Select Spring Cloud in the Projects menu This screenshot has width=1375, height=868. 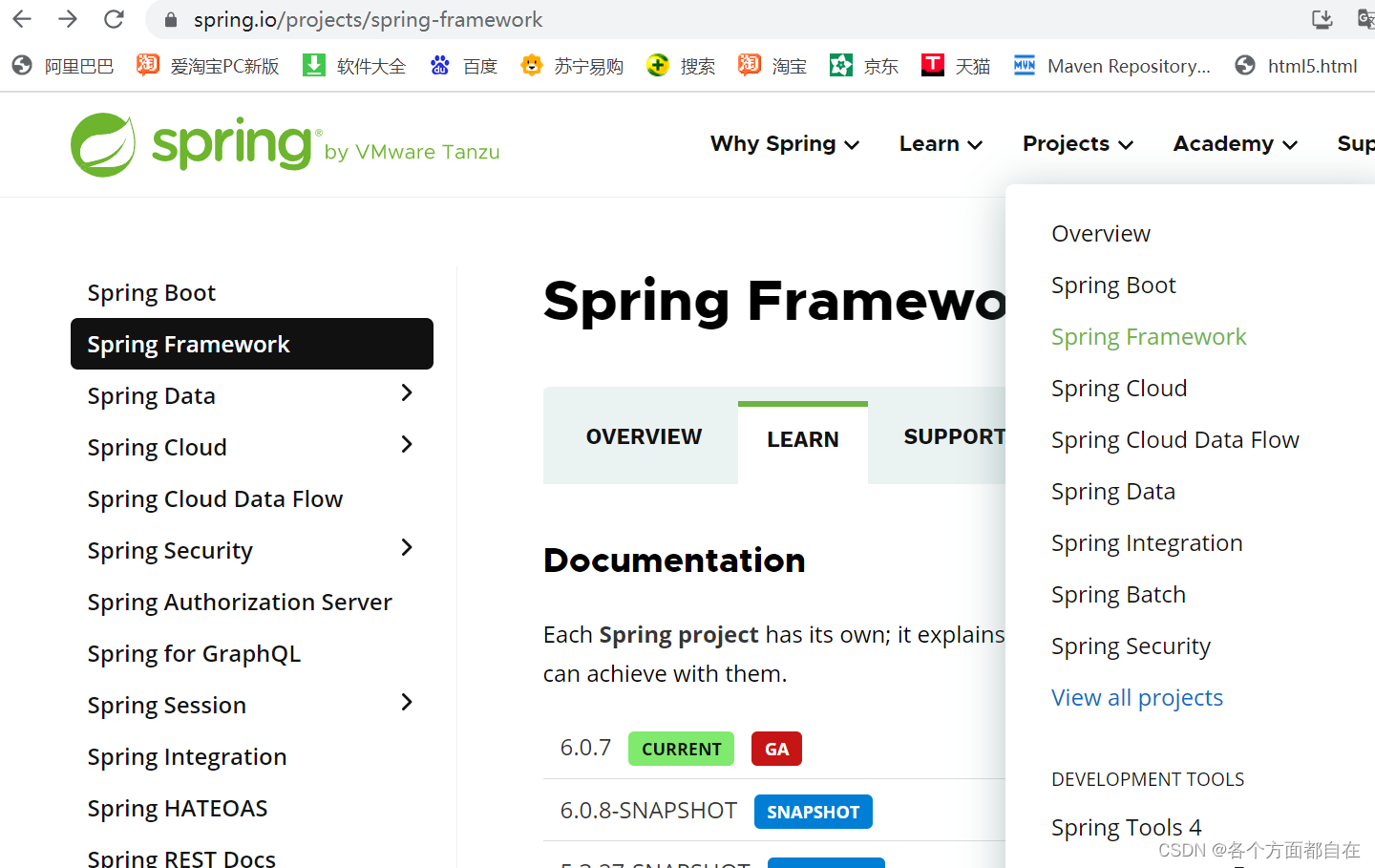click(x=1119, y=389)
